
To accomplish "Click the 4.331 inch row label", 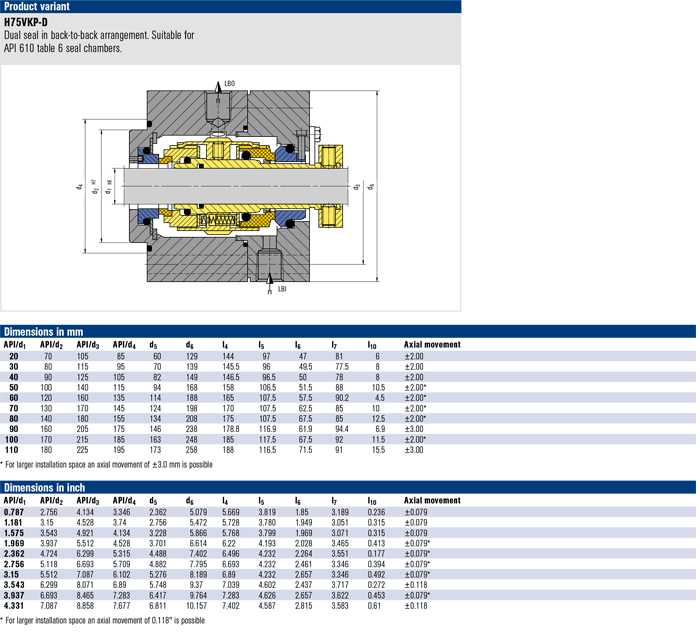I will [14, 607].
